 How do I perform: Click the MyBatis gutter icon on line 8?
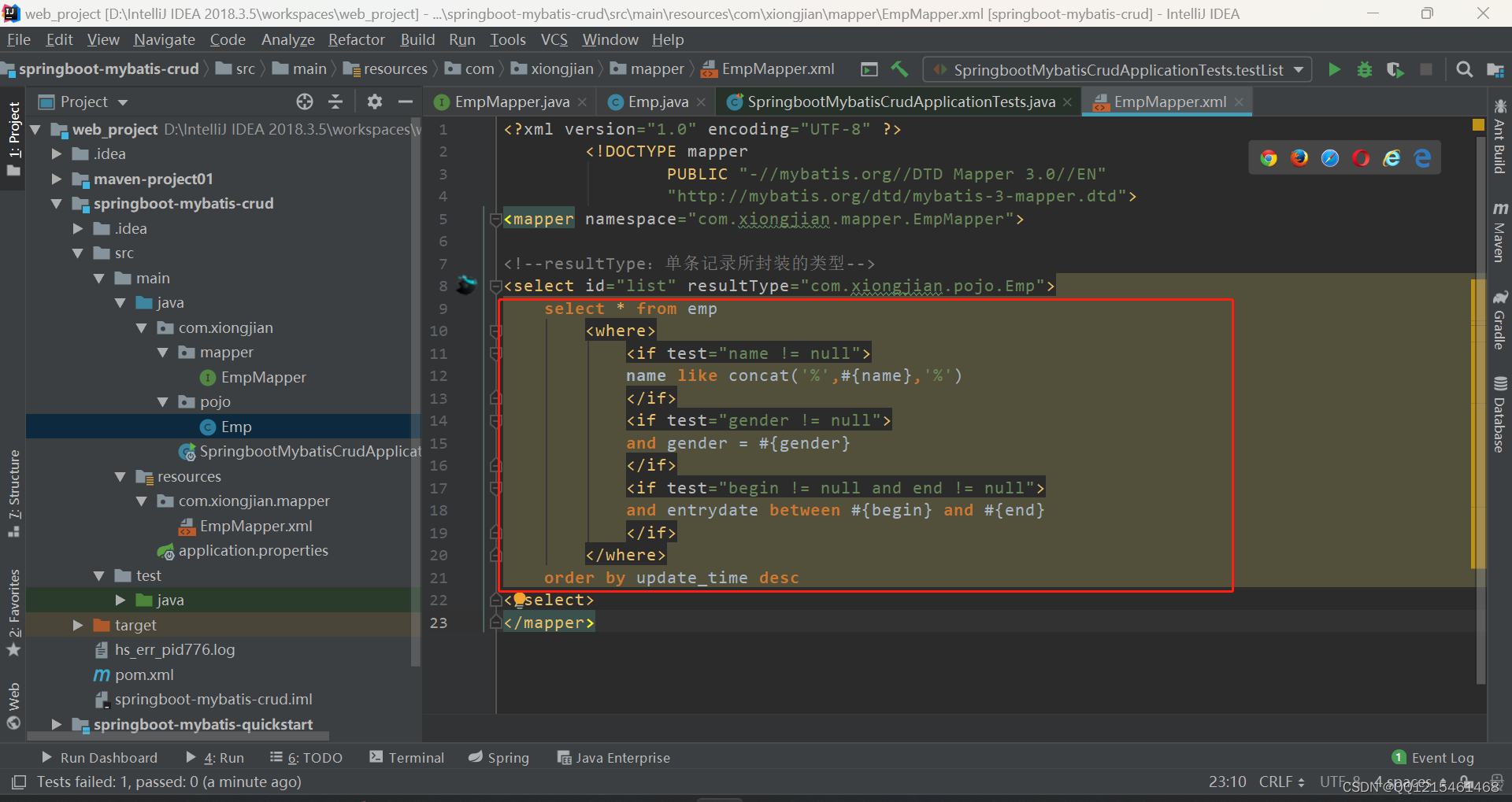(x=467, y=285)
